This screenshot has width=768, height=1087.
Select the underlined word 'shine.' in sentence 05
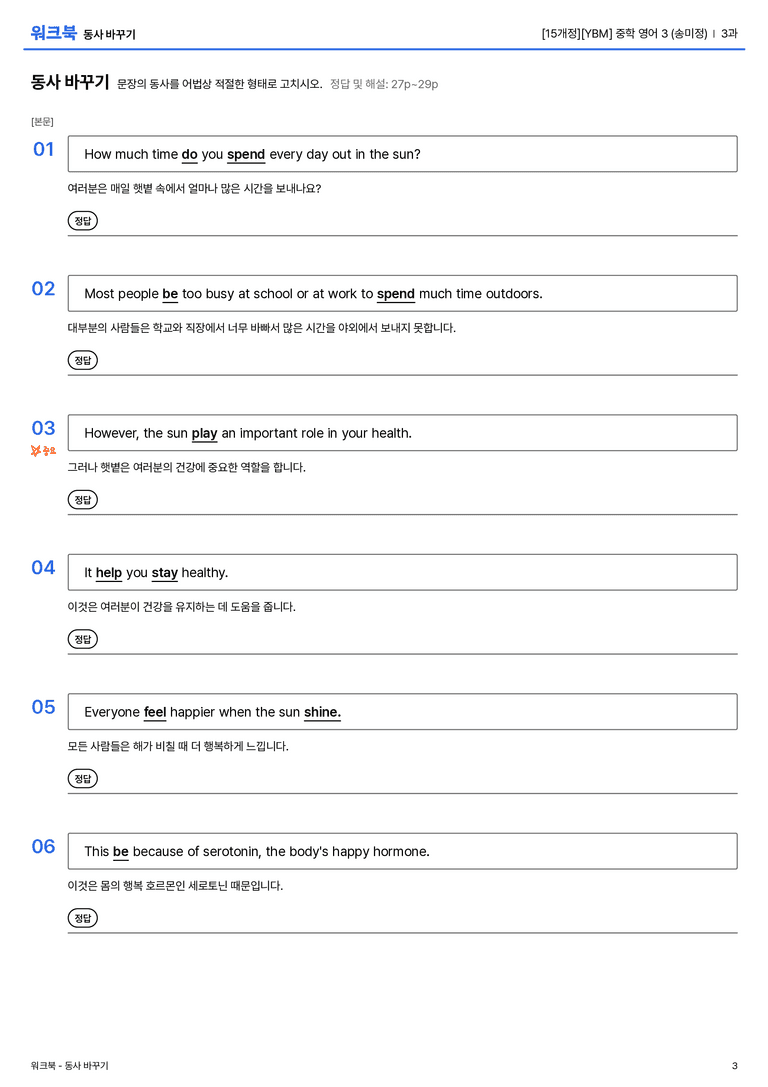[x=322, y=712]
